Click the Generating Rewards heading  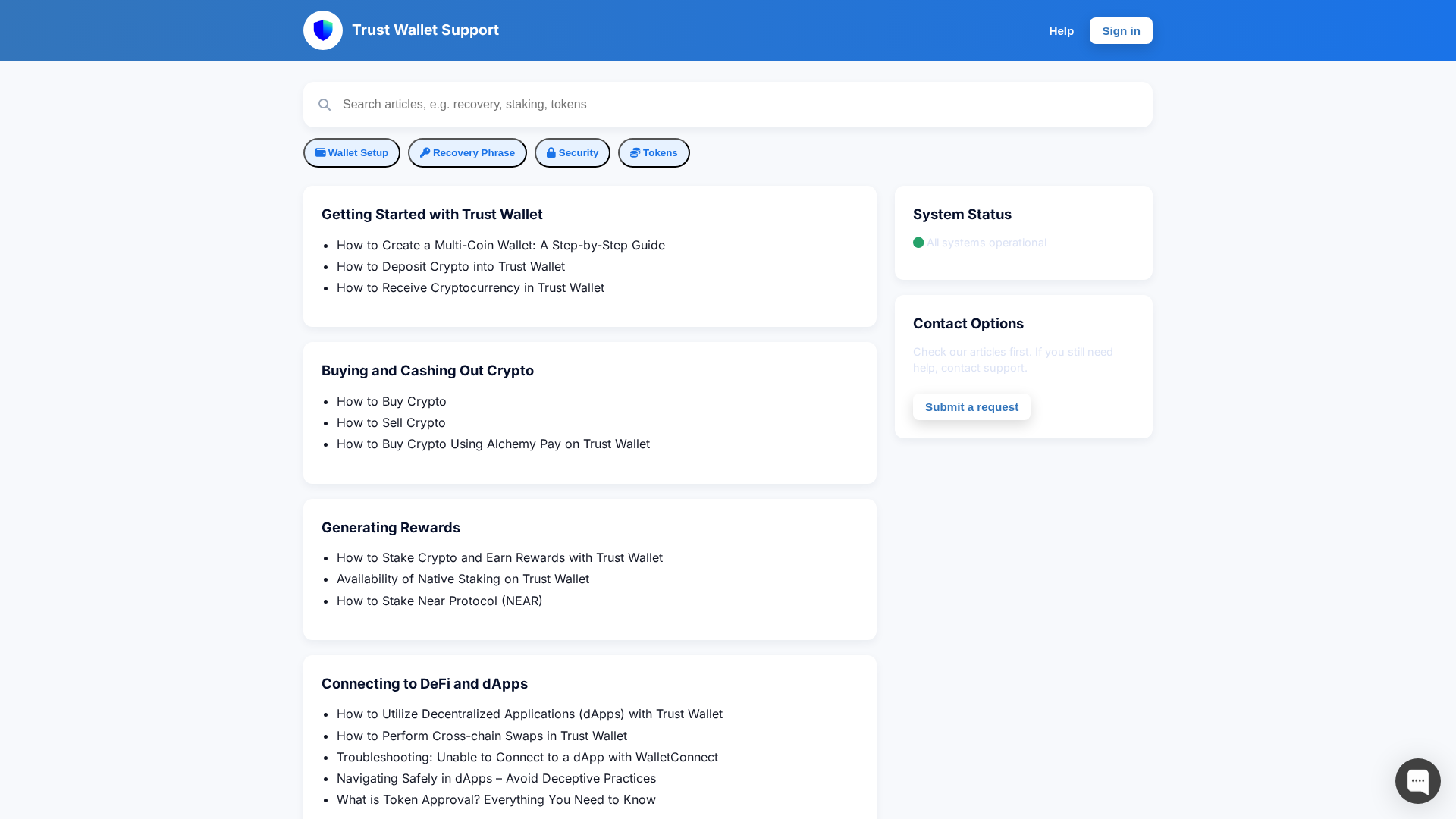[x=391, y=528]
